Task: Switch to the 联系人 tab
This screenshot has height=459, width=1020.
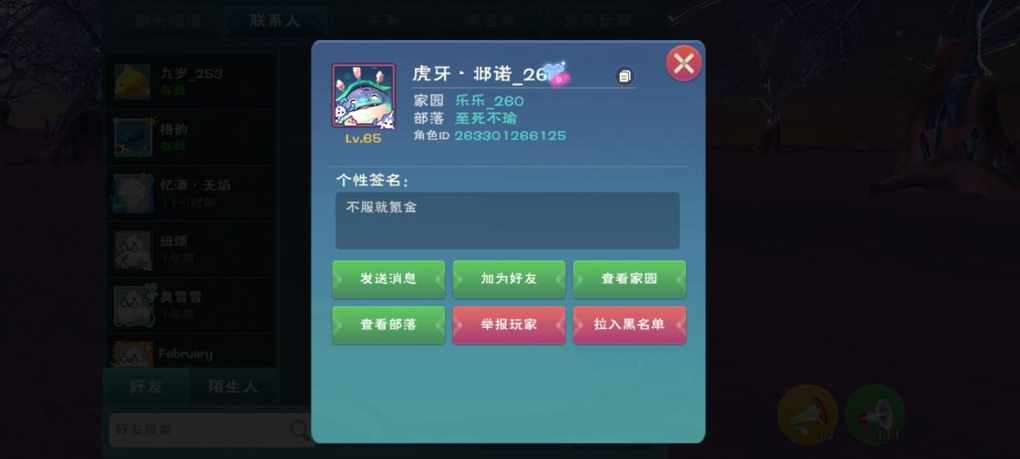Action: point(275,20)
